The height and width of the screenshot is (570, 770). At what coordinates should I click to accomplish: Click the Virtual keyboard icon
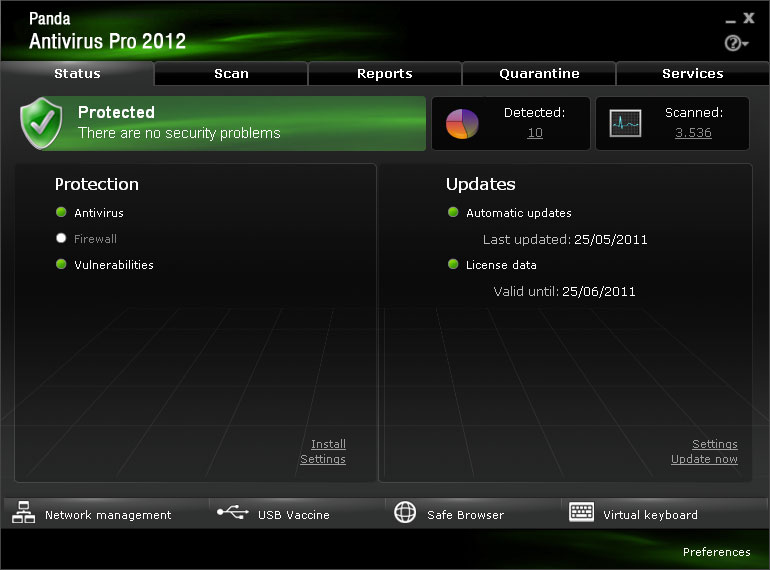[581, 512]
